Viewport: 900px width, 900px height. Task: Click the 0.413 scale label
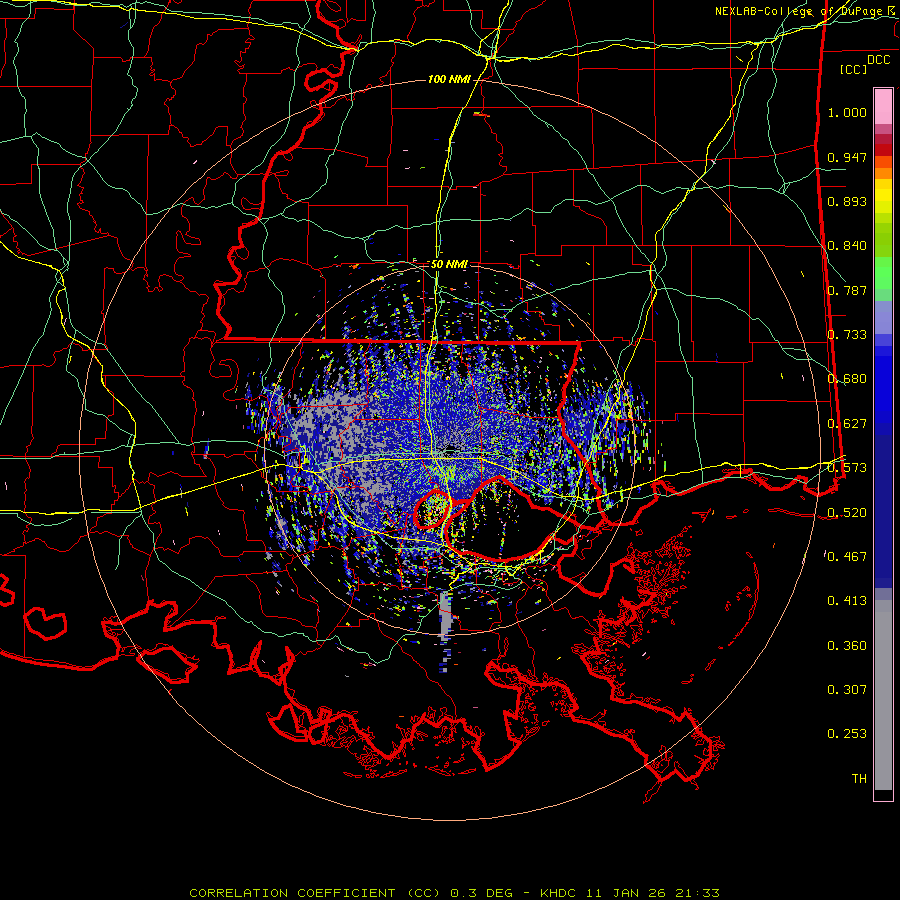point(847,601)
